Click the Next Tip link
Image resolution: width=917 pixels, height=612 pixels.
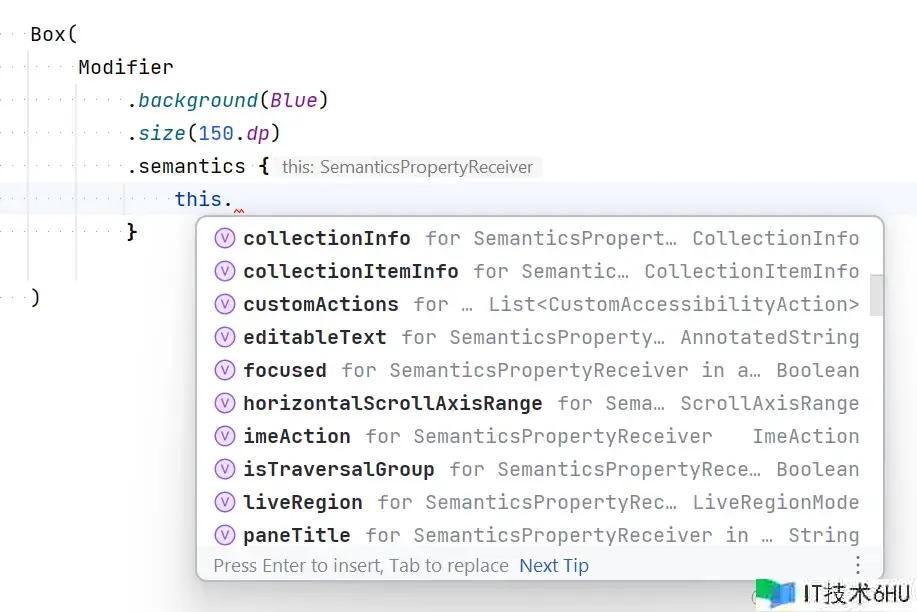[x=554, y=566]
